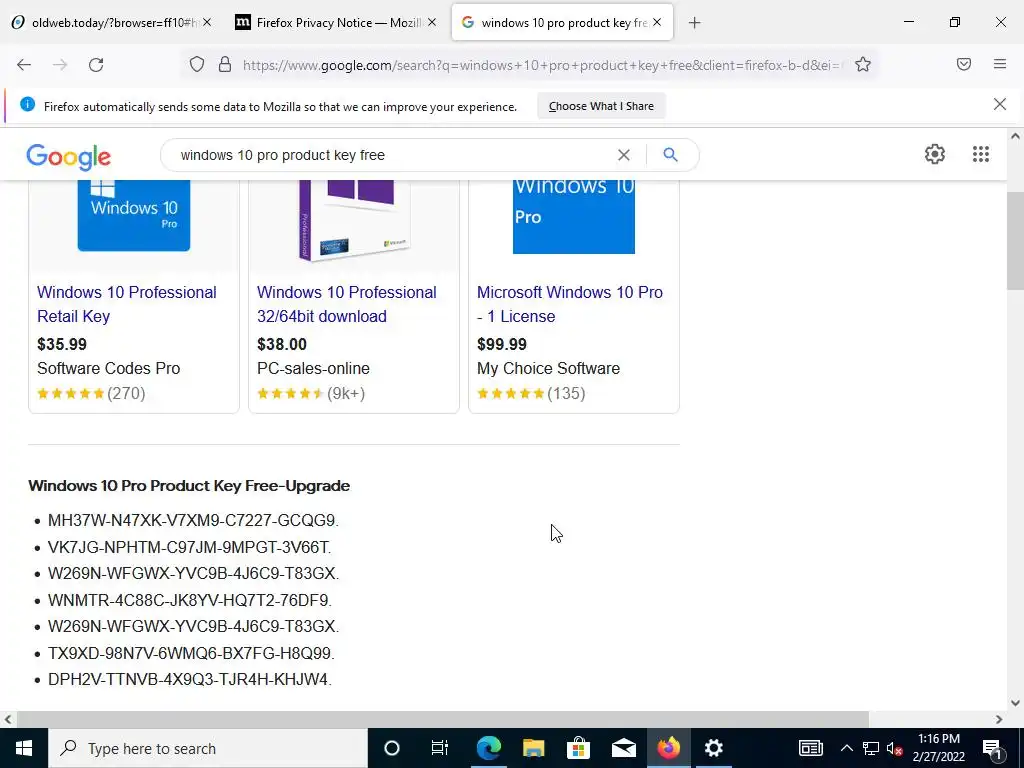Image resolution: width=1024 pixels, height=768 pixels.
Task: Click the scroll right arrow
Action: (x=999, y=719)
